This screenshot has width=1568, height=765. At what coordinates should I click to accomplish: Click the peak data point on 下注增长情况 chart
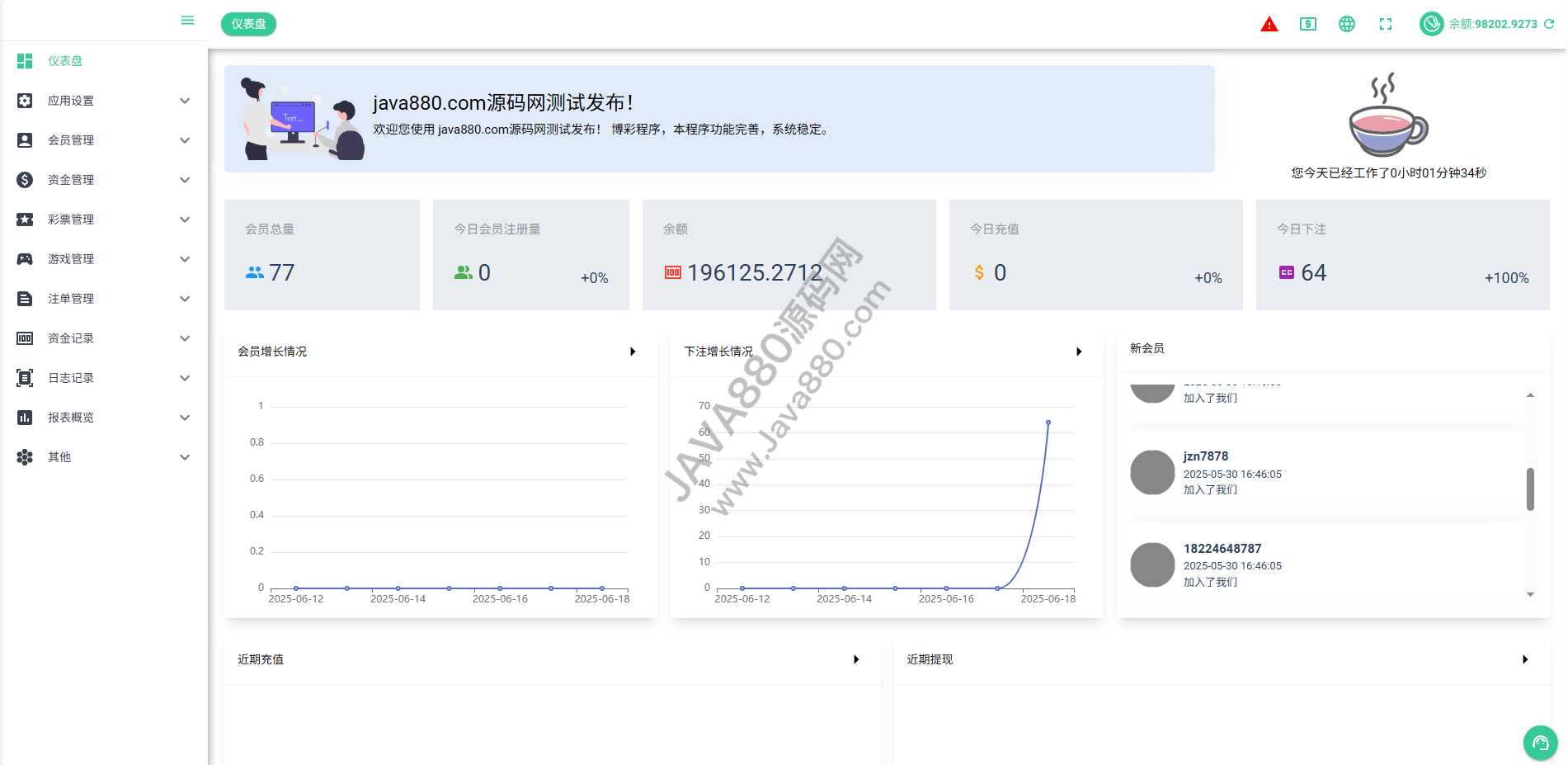[x=1048, y=423]
